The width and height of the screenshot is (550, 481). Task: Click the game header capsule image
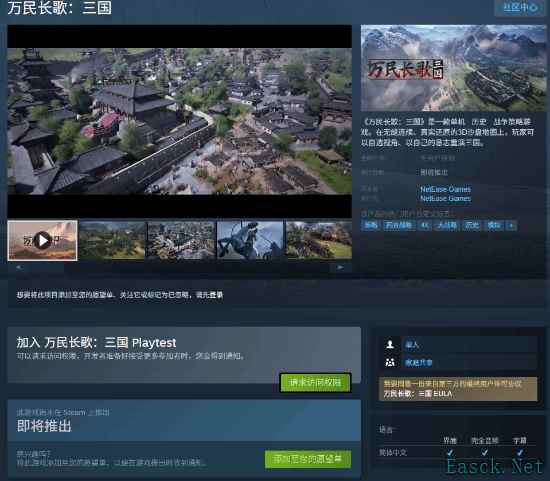click(x=453, y=68)
